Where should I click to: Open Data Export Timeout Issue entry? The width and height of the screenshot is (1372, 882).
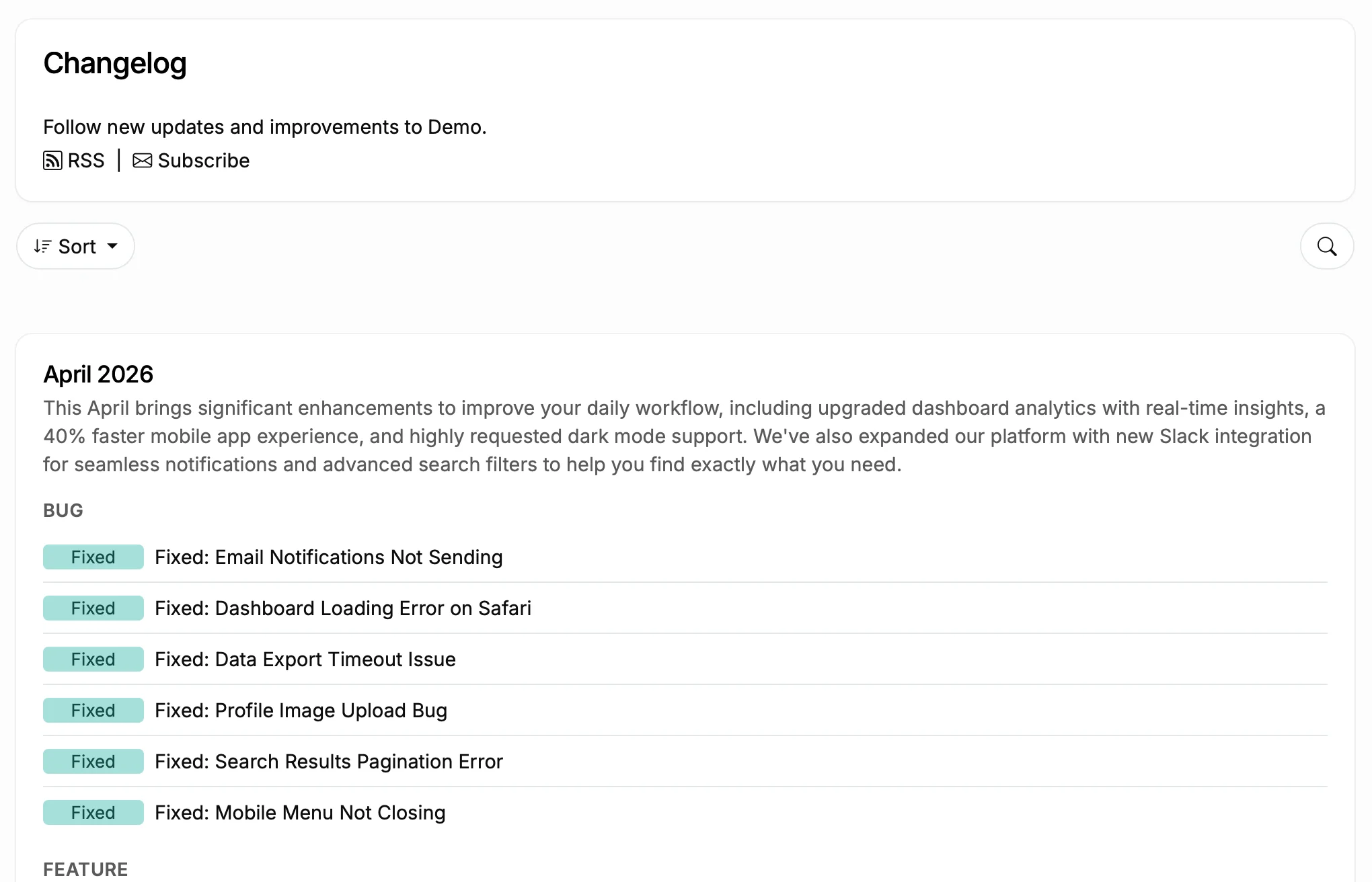pyautogui.click(x=305, y=659)
